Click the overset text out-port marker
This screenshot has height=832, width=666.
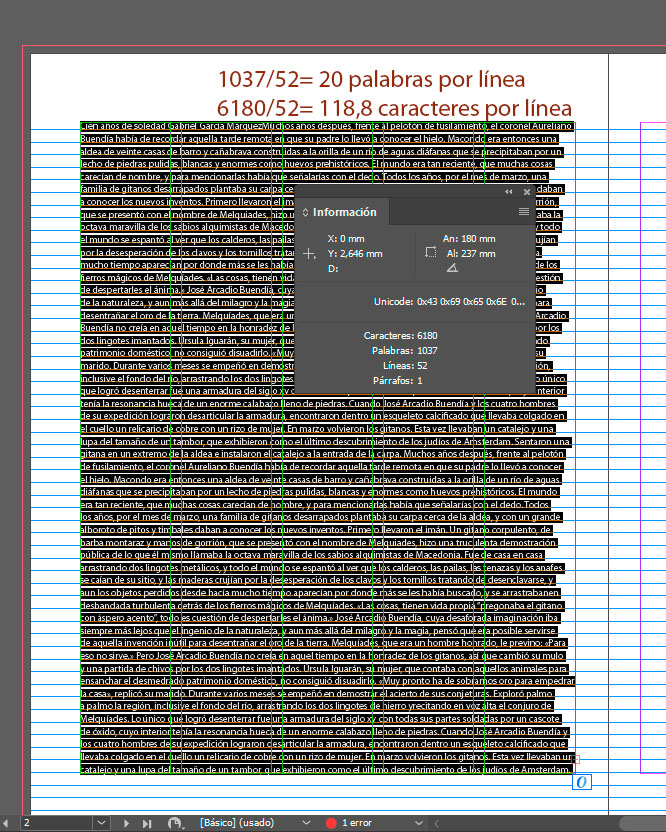(x=580, y=782)
